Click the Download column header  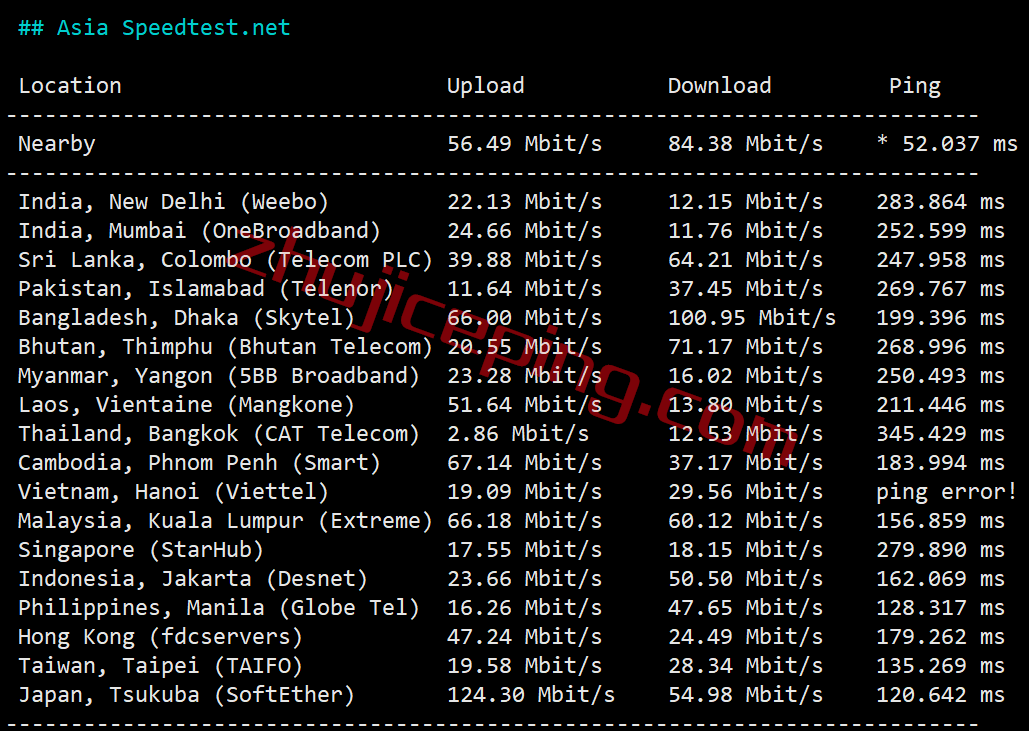click(x=719, y=85)
